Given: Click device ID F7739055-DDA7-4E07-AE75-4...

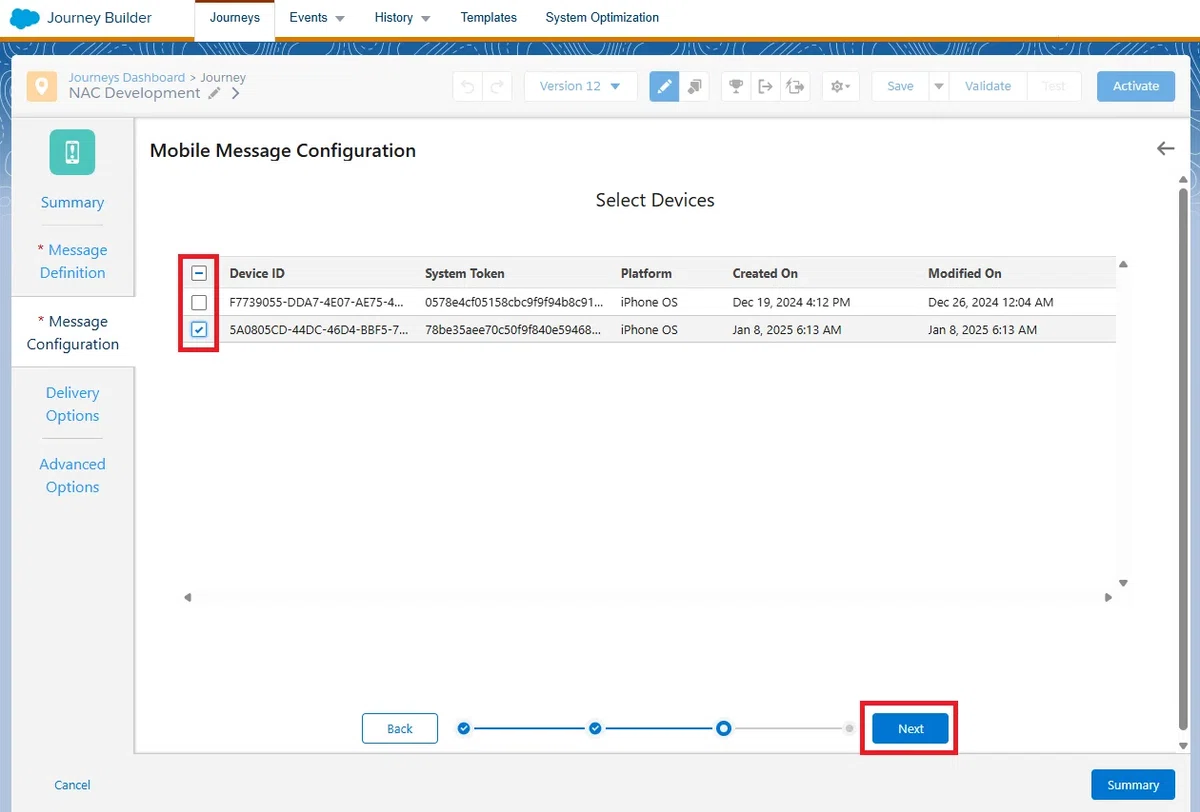Looking at the screenshot, I should point(317,302).
